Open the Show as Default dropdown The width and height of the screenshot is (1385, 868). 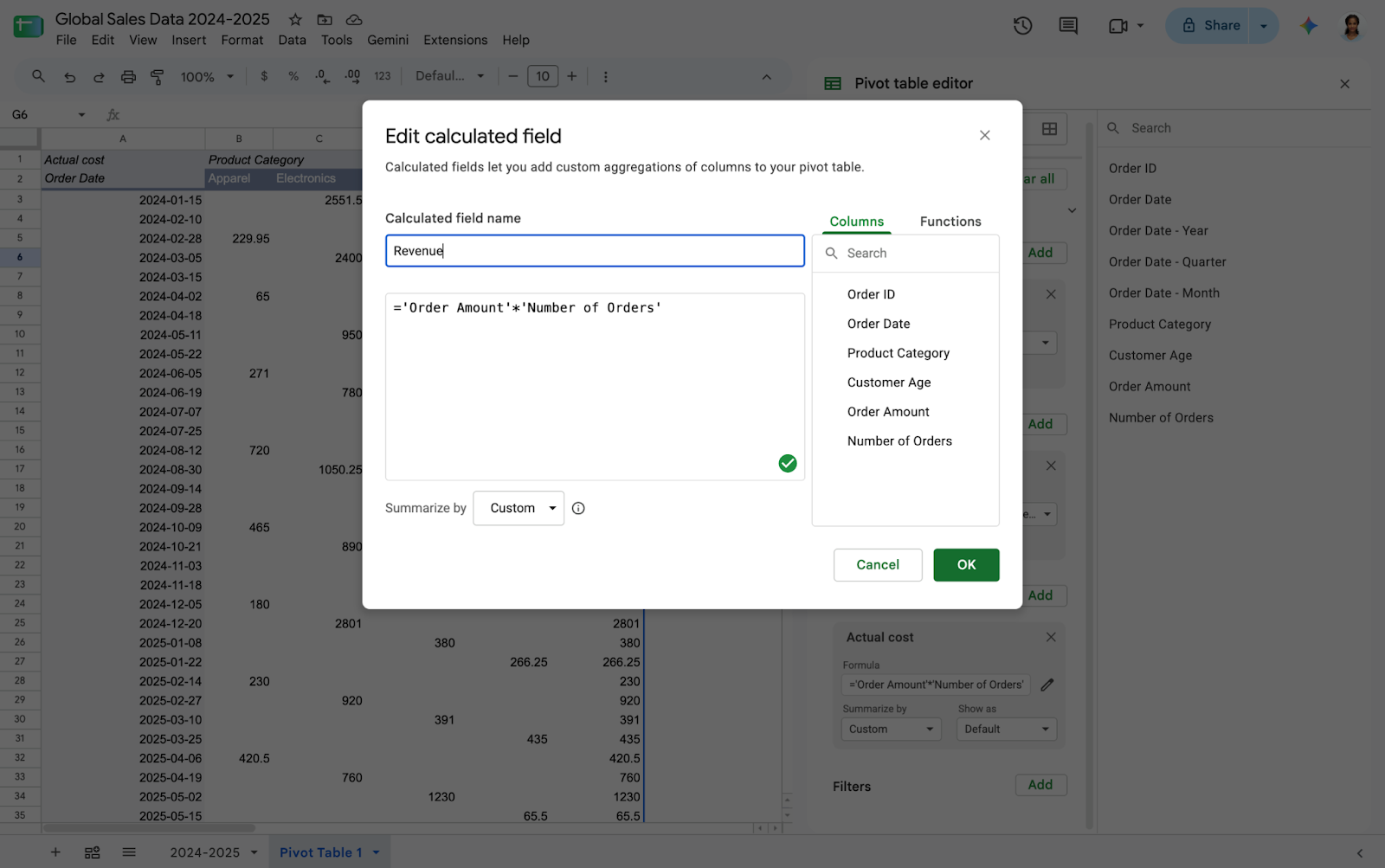(x=1007, y=729)
